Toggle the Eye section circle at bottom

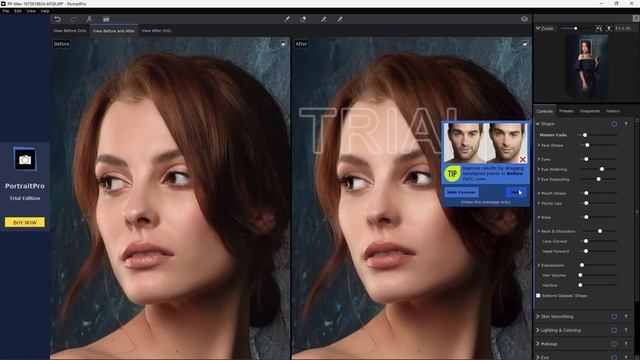pos(614,357)
